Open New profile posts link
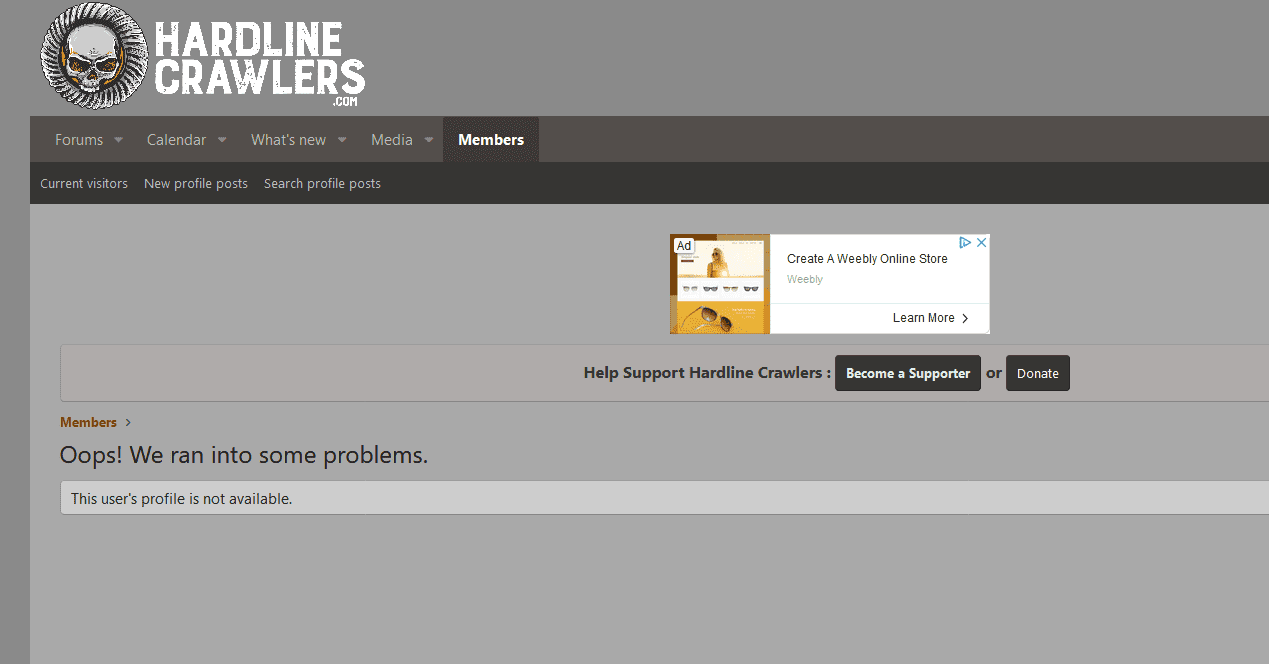This screenshot has height=664, width=1269. pos(196,183)
